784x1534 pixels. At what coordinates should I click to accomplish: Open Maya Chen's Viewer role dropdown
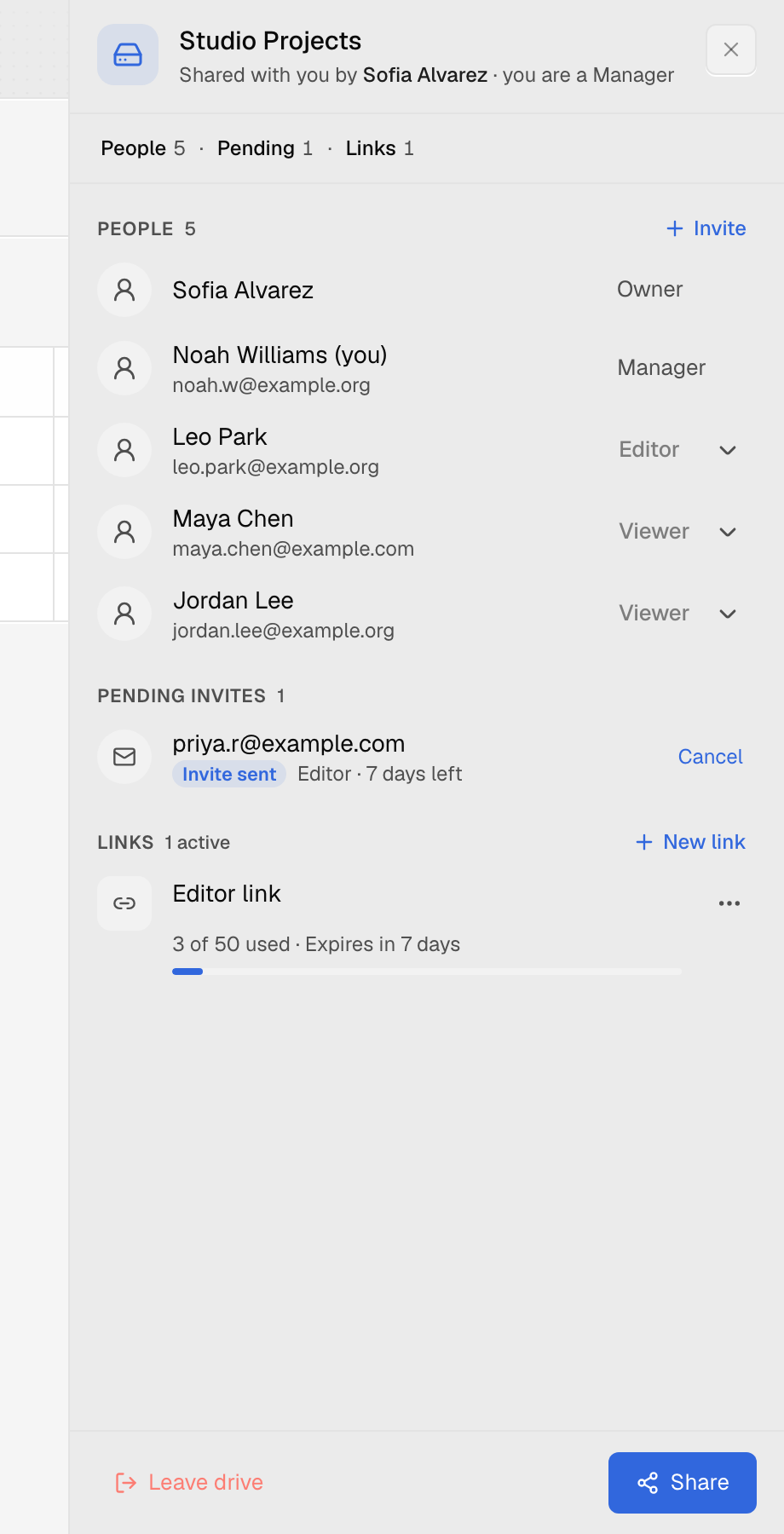pos(678,532)
